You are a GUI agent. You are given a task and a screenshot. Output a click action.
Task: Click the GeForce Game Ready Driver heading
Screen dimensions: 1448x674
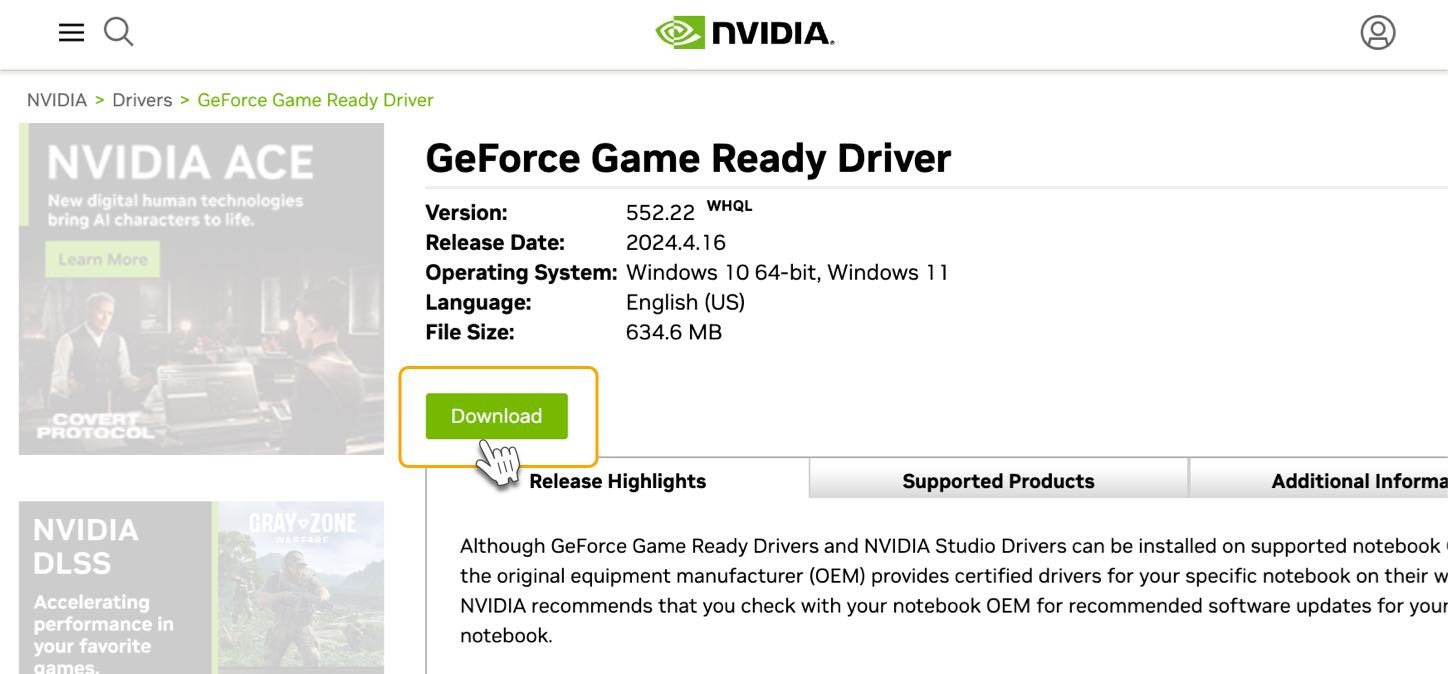[x=688, y=159]
